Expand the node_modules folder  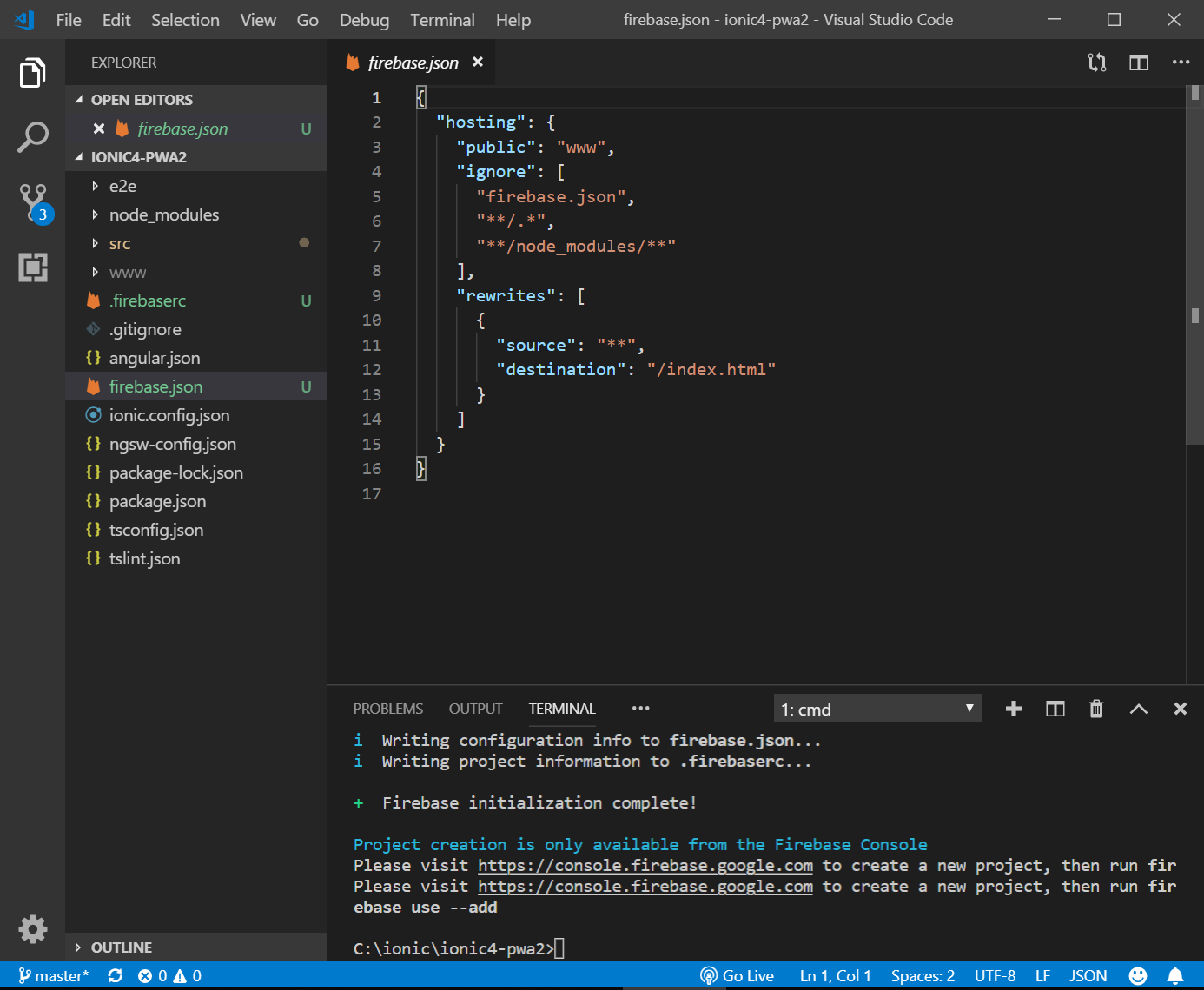click(x=163, y=214)
